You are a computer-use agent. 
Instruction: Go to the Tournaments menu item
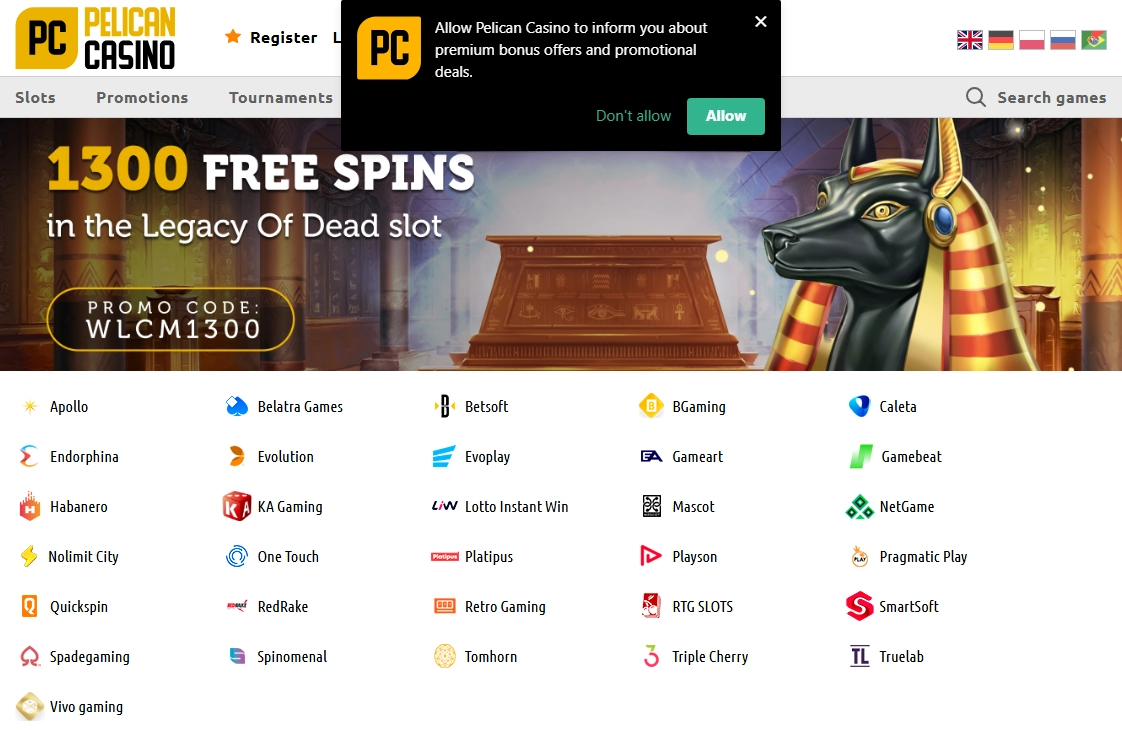pyautogui.click(x=280, y=97)
